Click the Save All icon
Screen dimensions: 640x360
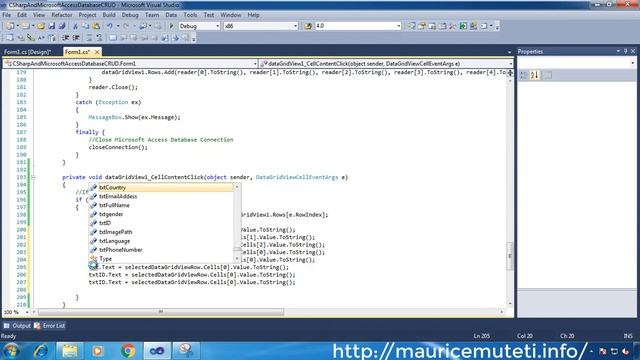(62, 26)
